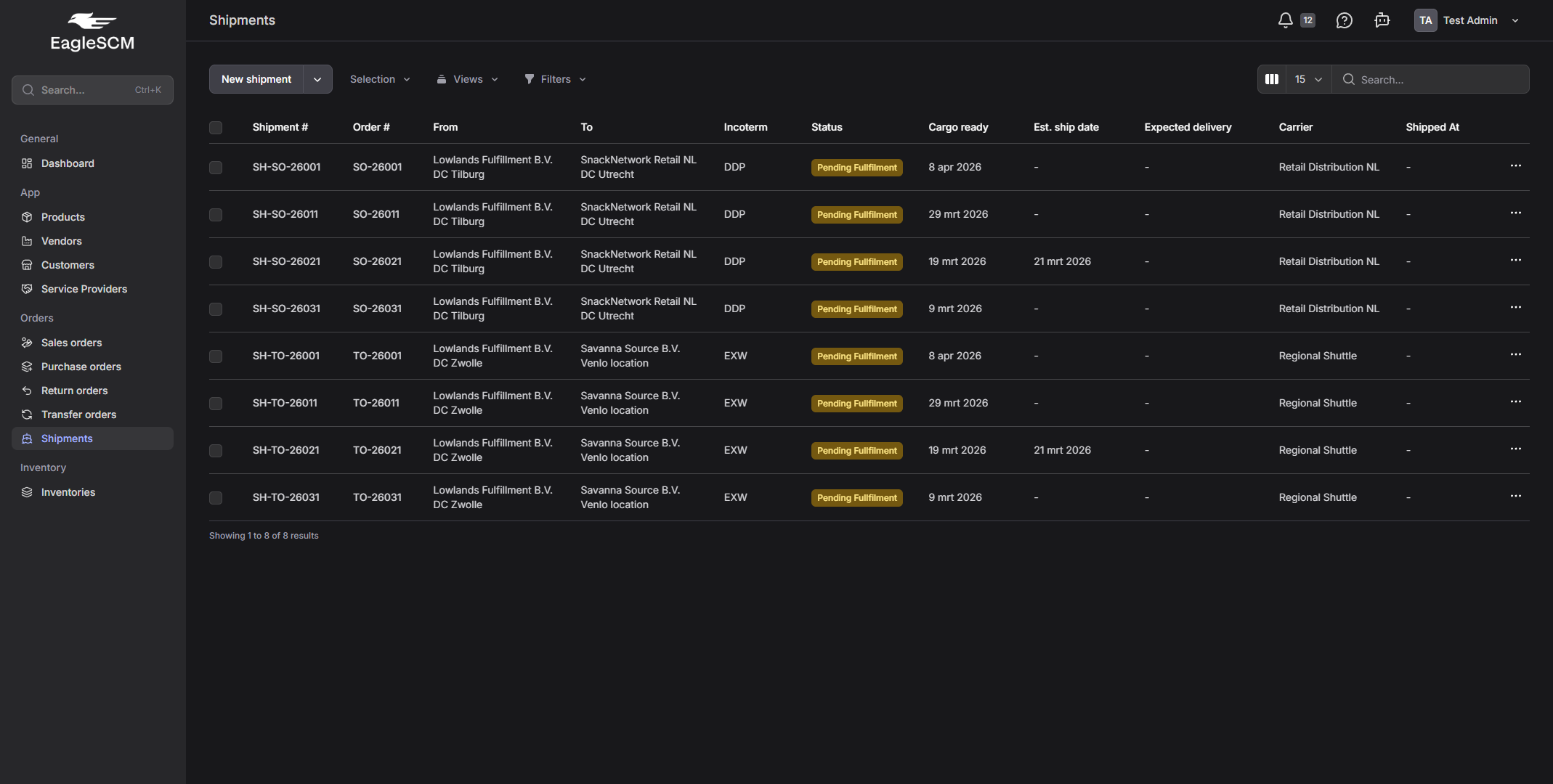Viewport: 1553px width, 784px height.
Task: Open Sales orders in the sidebar
Action: 92,343
